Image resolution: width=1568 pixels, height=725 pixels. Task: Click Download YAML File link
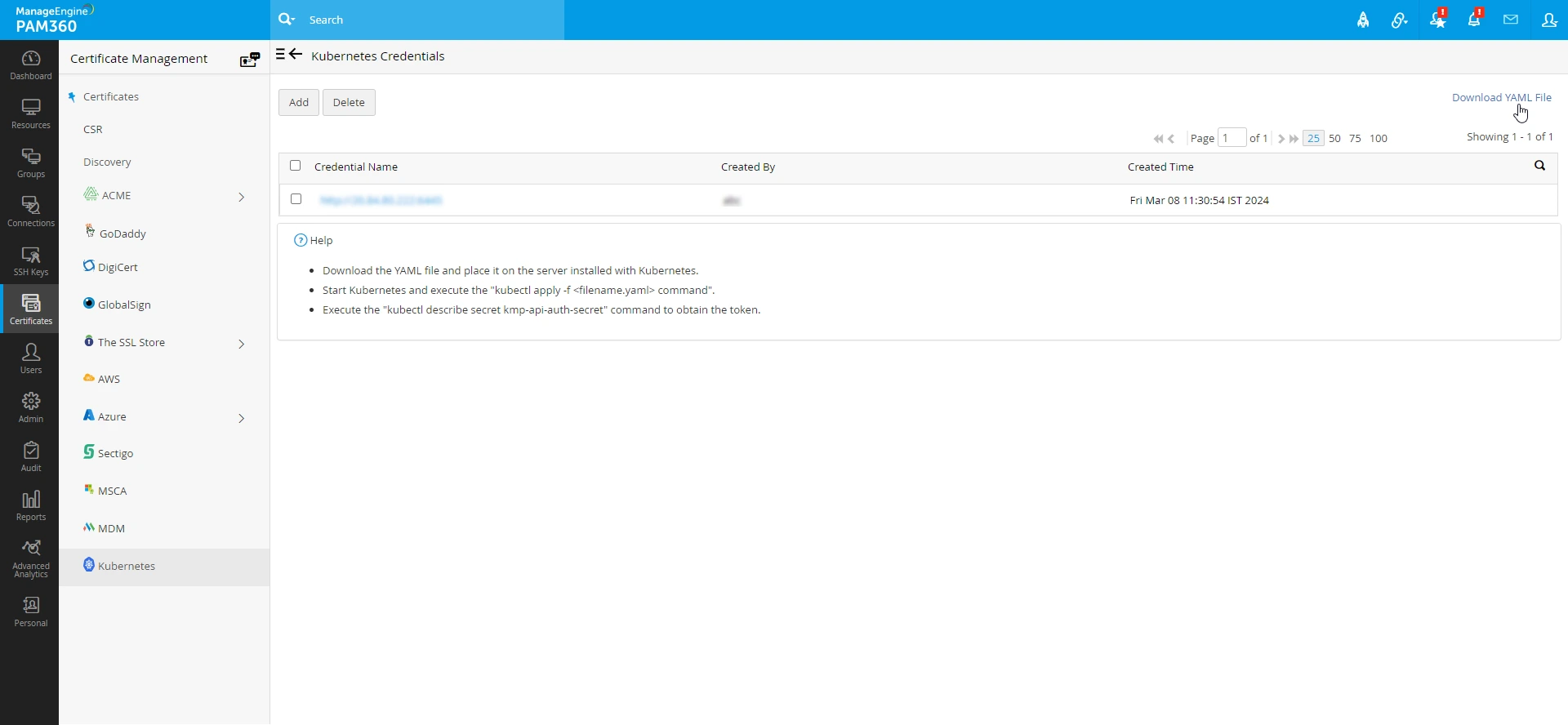tap(1501, 97)
